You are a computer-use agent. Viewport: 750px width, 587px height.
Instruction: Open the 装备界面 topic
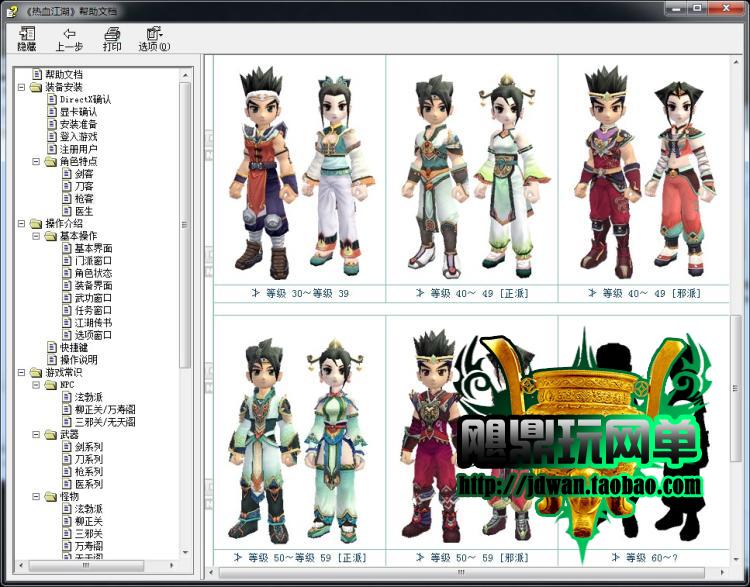(93, 286)
